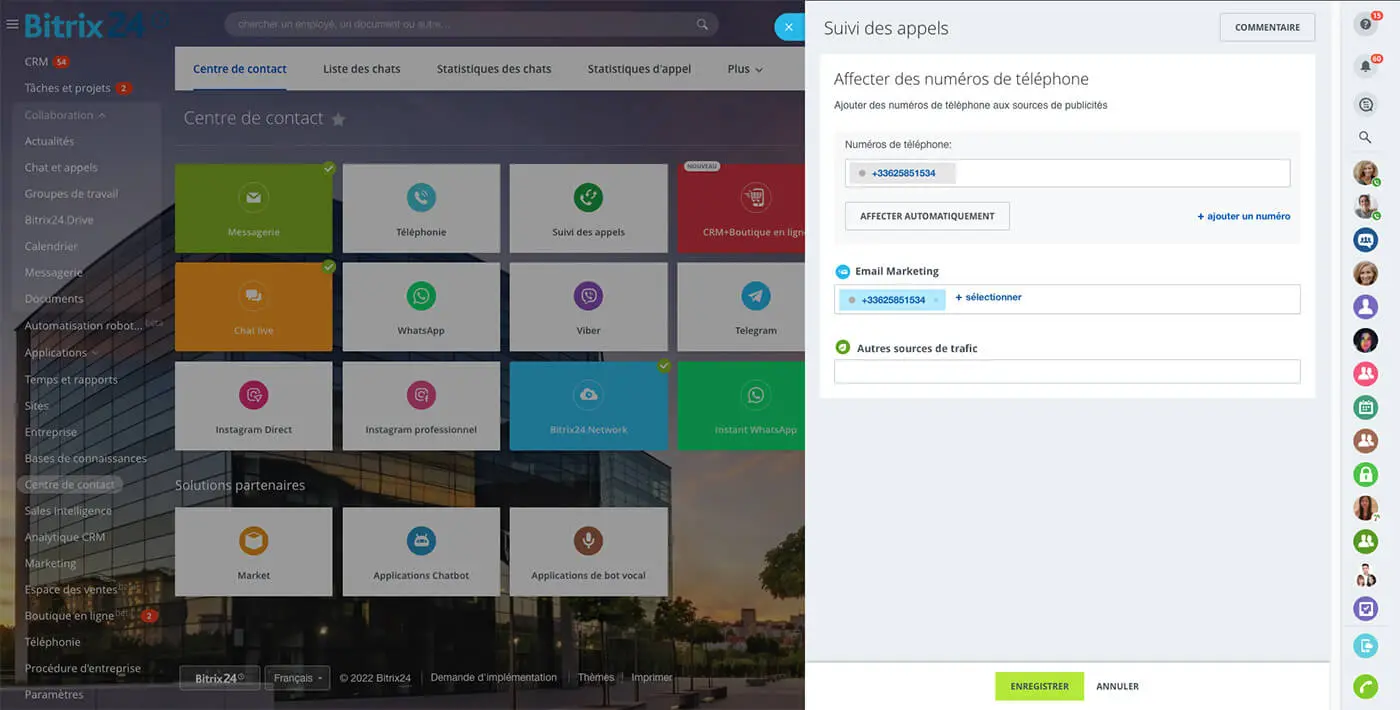Viewport: 1400px width, 710px height.
Task: Click the help question mark icon
Action: pyautogui.click(x=1365, y=26)
